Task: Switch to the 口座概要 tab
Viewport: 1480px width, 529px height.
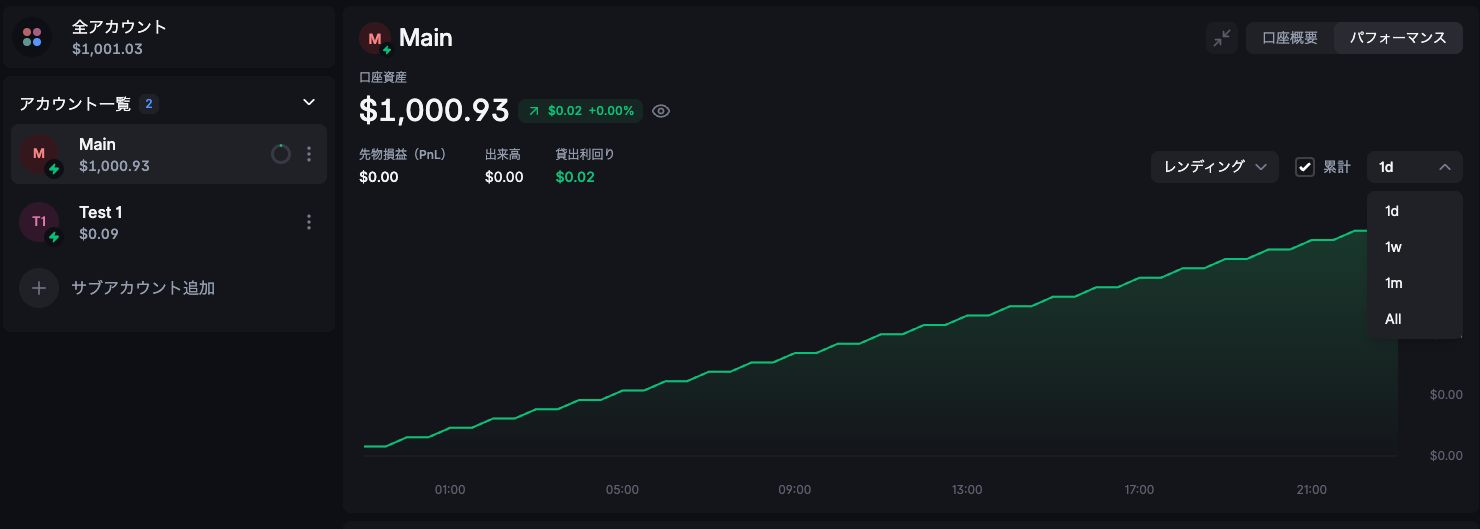Action: point(1290,38)
